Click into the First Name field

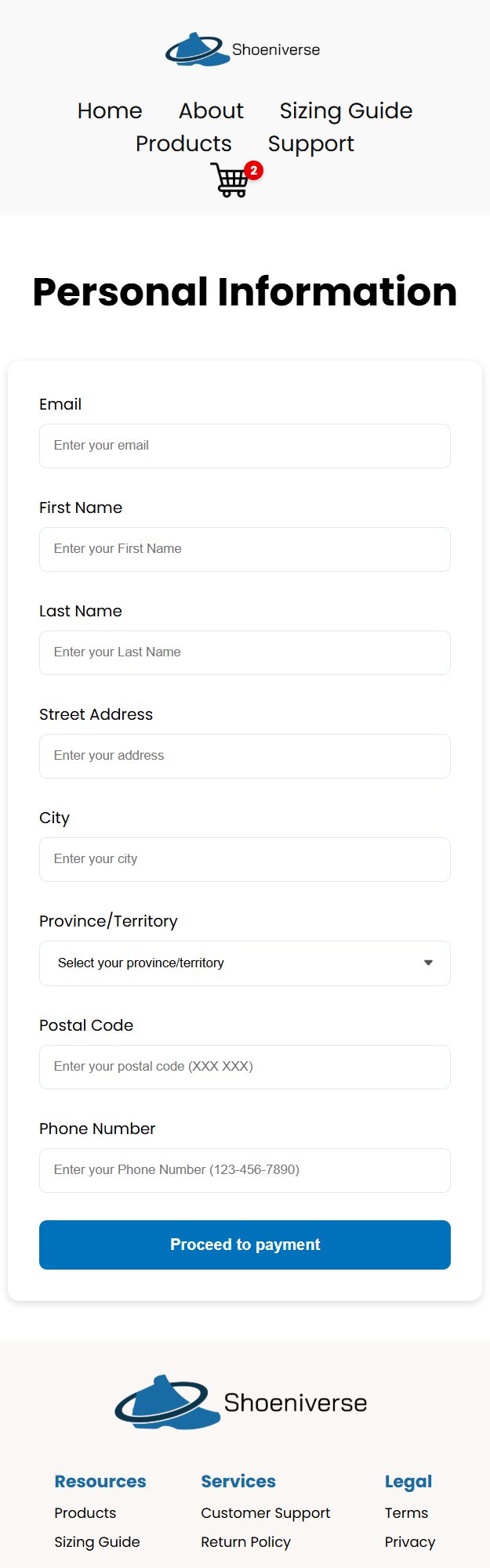click(x=245, y=549)
